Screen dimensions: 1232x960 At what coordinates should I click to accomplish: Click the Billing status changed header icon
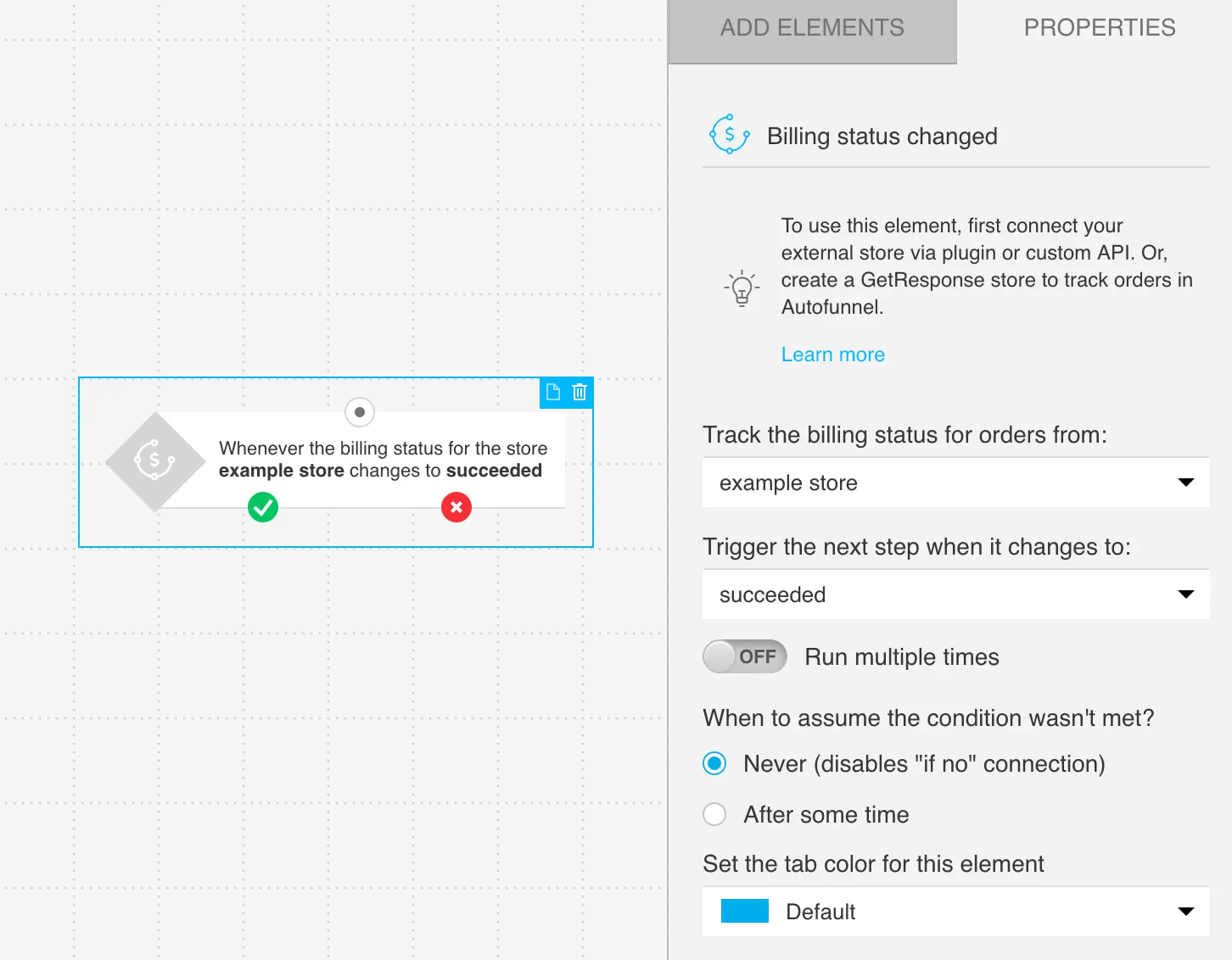(x=730, y=135)
